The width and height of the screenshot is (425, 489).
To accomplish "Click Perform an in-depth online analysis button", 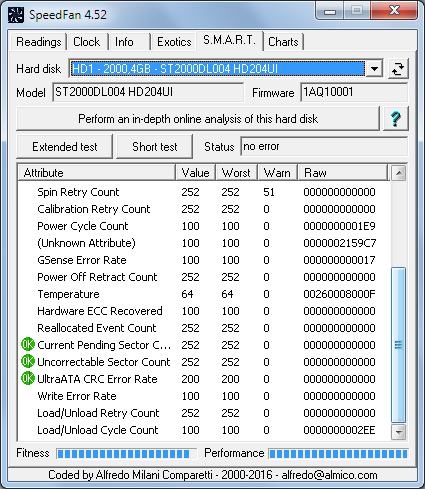I will pos(198,119).
